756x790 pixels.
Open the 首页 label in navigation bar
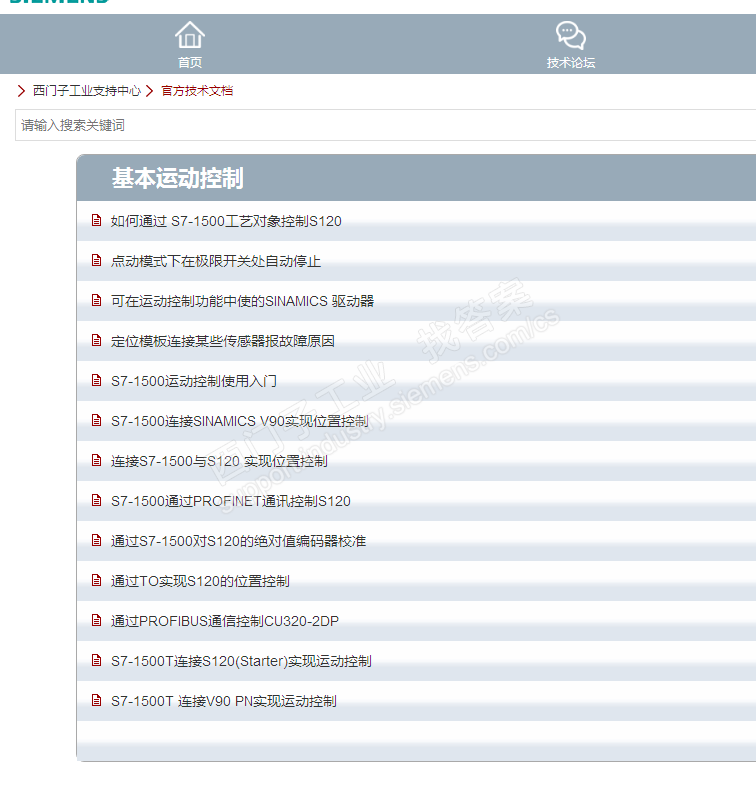coord(190,62)
